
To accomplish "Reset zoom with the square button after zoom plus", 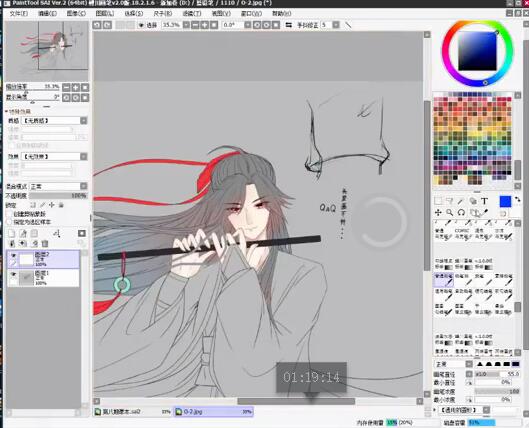I will 214,25.
